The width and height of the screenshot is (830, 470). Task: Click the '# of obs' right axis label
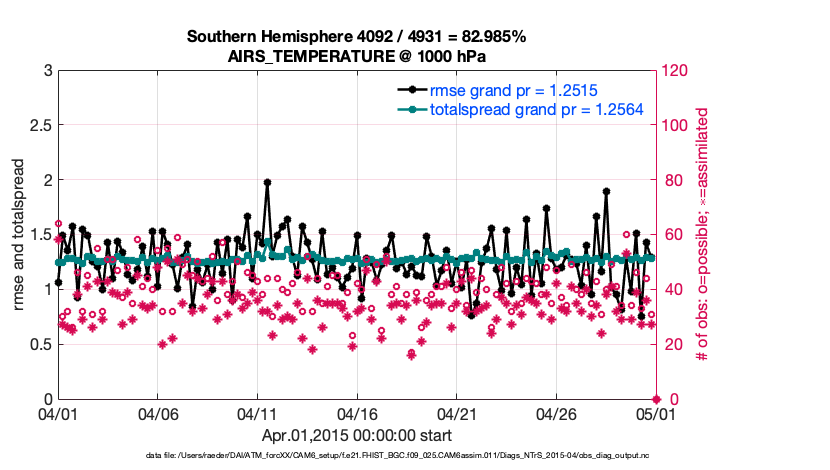click(702, 234)
